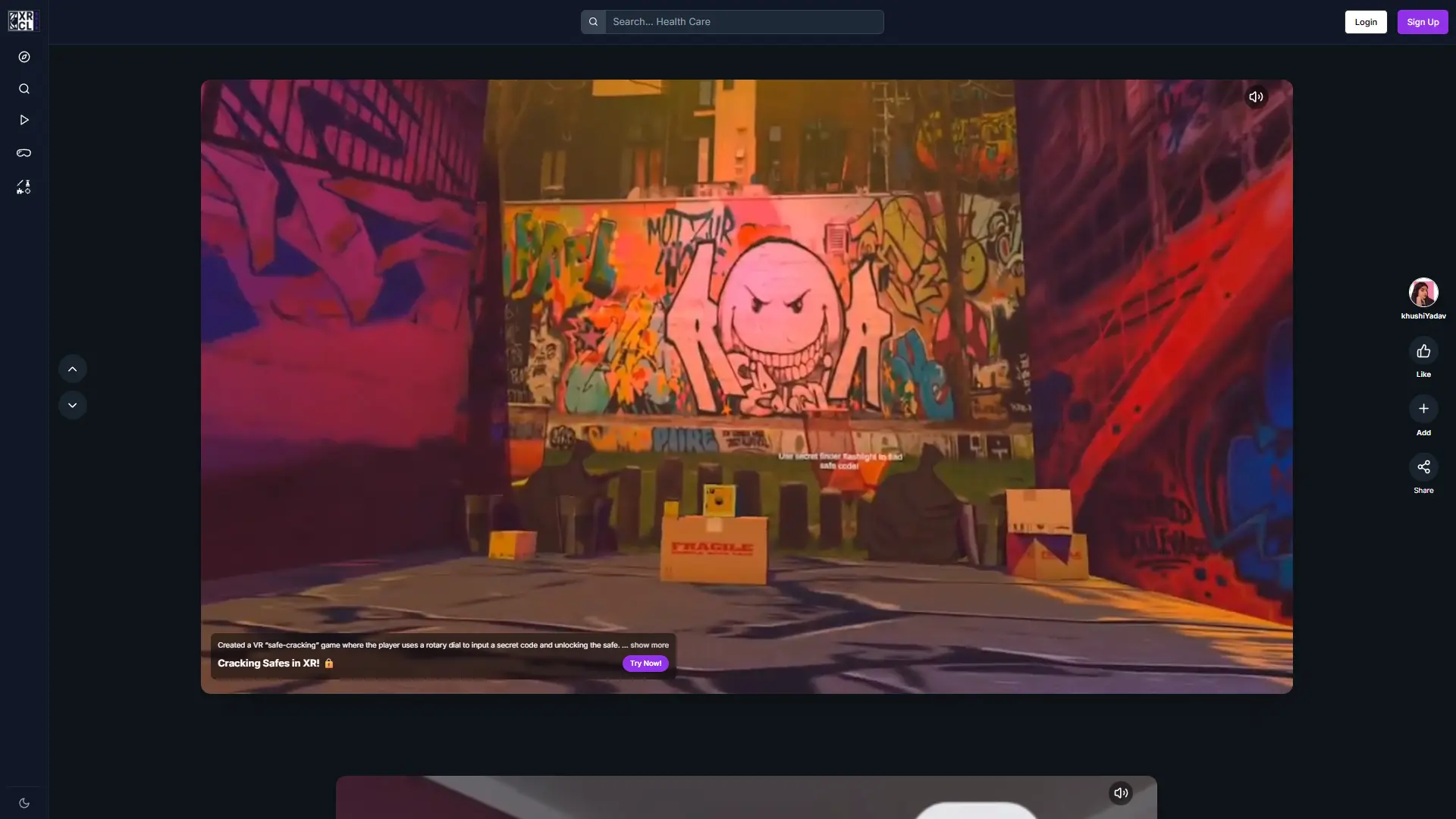Open the play videos icon in sidebar
Viewport: 1456px width, 819px height.
24,120
